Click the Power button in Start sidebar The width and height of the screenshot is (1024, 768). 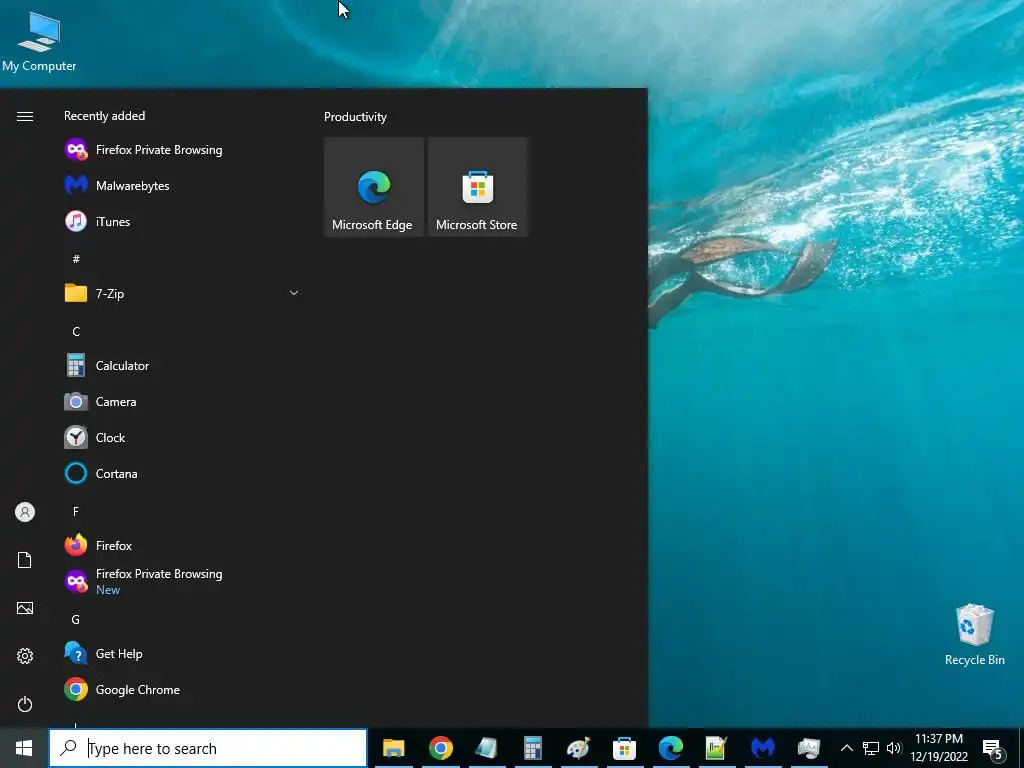(25, 704)
